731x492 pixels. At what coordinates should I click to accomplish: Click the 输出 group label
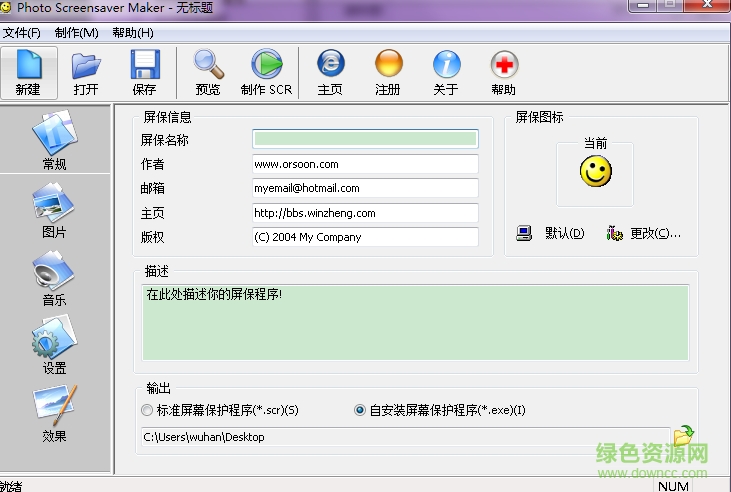point(159,388)
